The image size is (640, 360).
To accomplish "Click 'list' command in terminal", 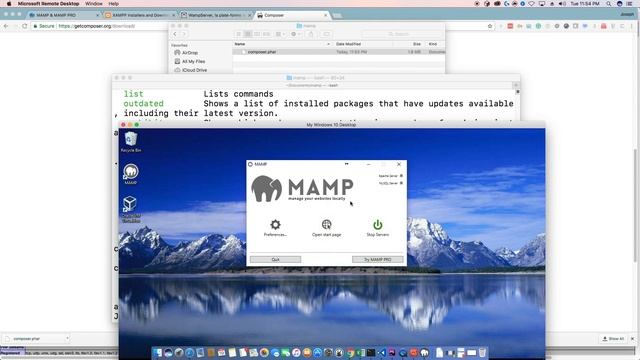I will point(133,94).
